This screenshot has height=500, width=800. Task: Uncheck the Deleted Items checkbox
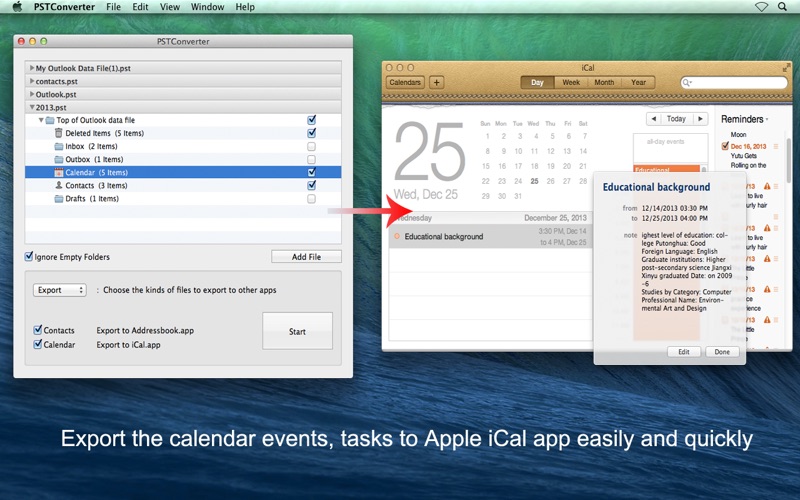coord(311,133)
